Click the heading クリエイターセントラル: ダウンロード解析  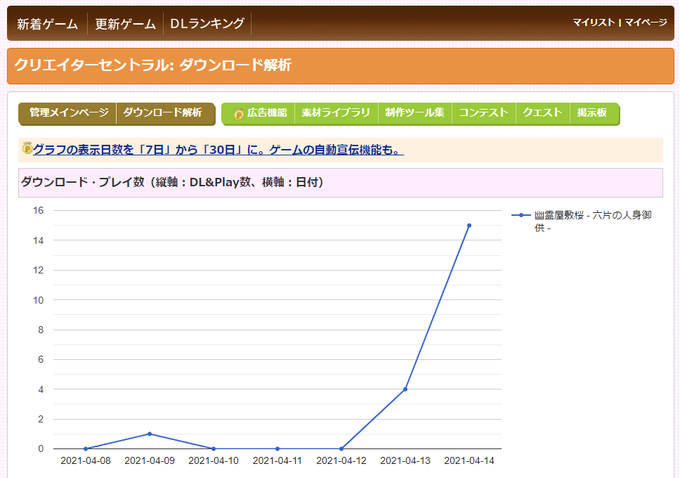[x=153, y=65]
